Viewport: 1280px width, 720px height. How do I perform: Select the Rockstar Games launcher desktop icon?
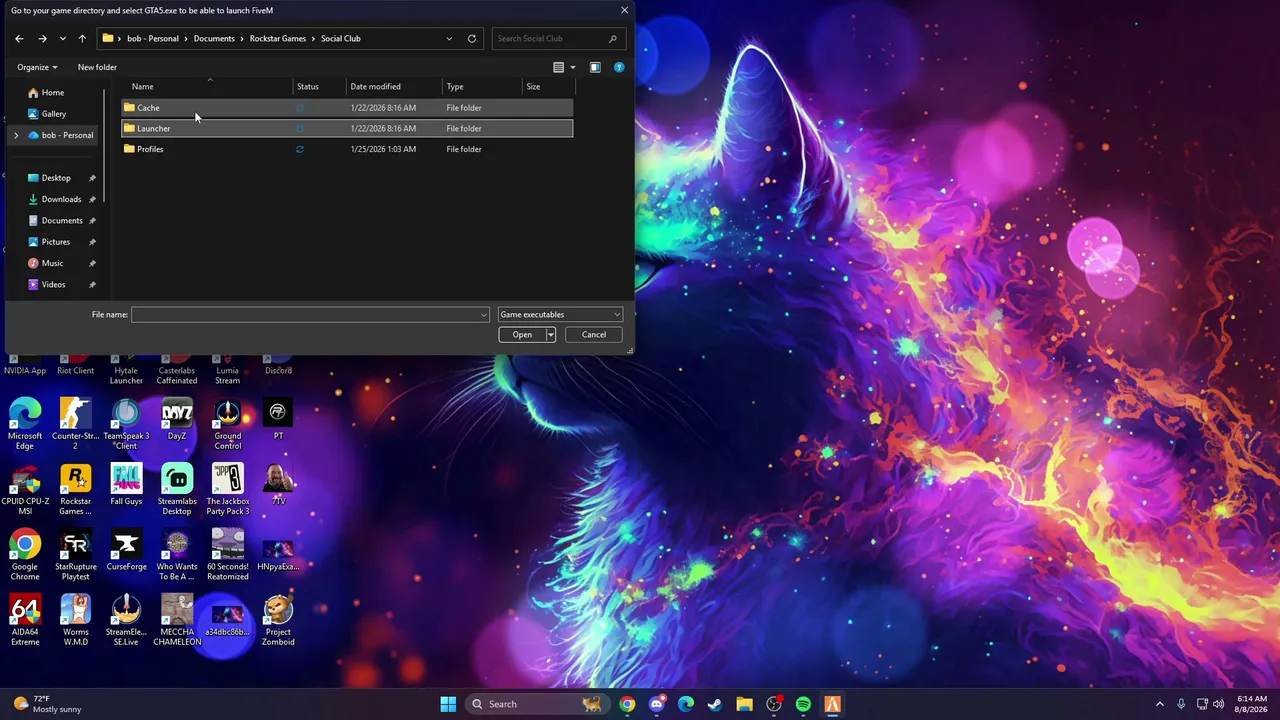(75, 489)
